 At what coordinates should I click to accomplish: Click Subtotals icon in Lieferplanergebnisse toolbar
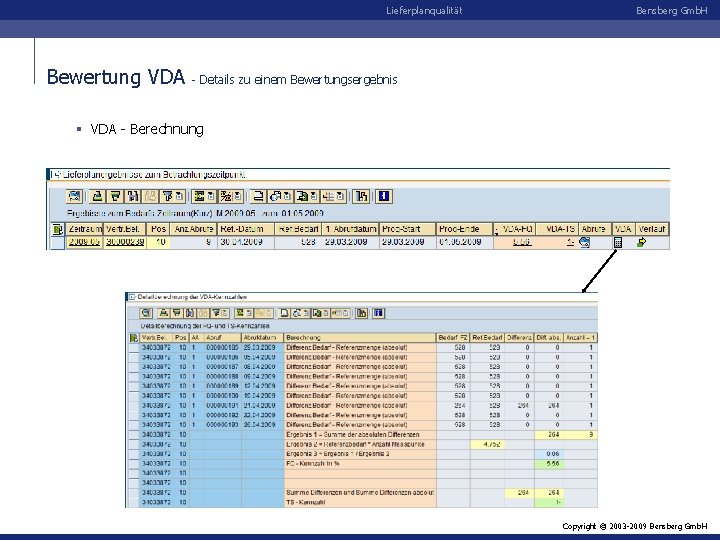[x=226, y=197]
